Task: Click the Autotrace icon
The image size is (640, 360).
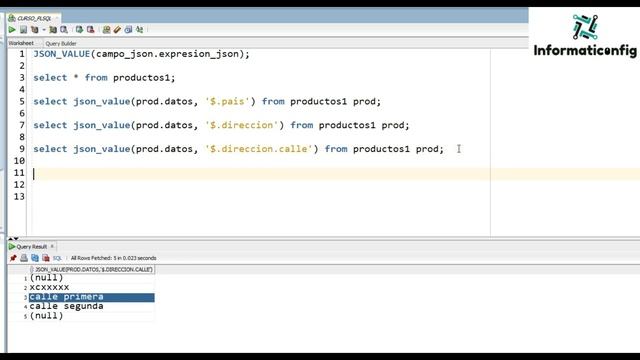Action: click(x=53, y=29)
